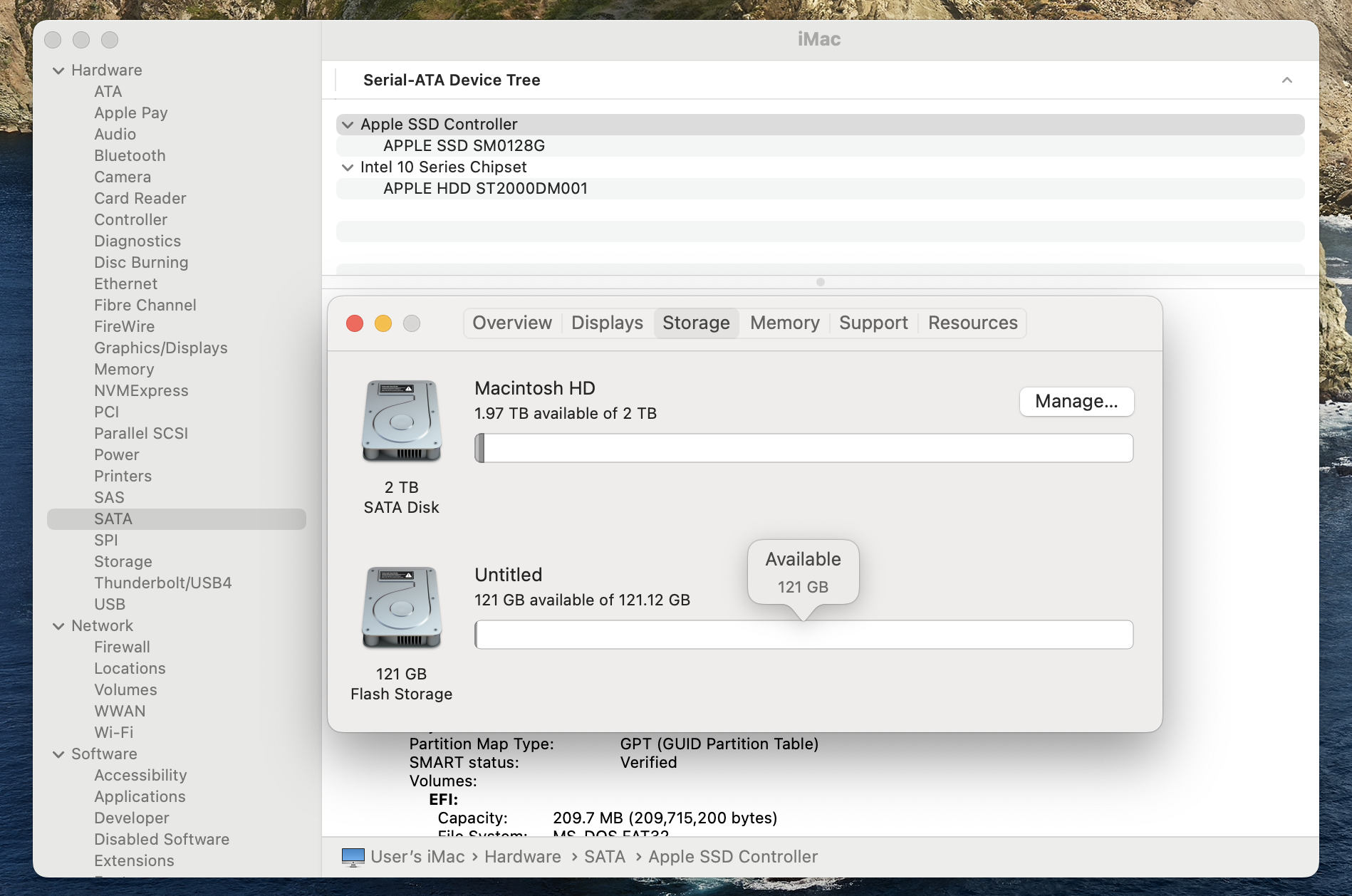Select PCI in the sidebar
The height and width of the screenshot is (896, 1352).
tap(107, 412)
